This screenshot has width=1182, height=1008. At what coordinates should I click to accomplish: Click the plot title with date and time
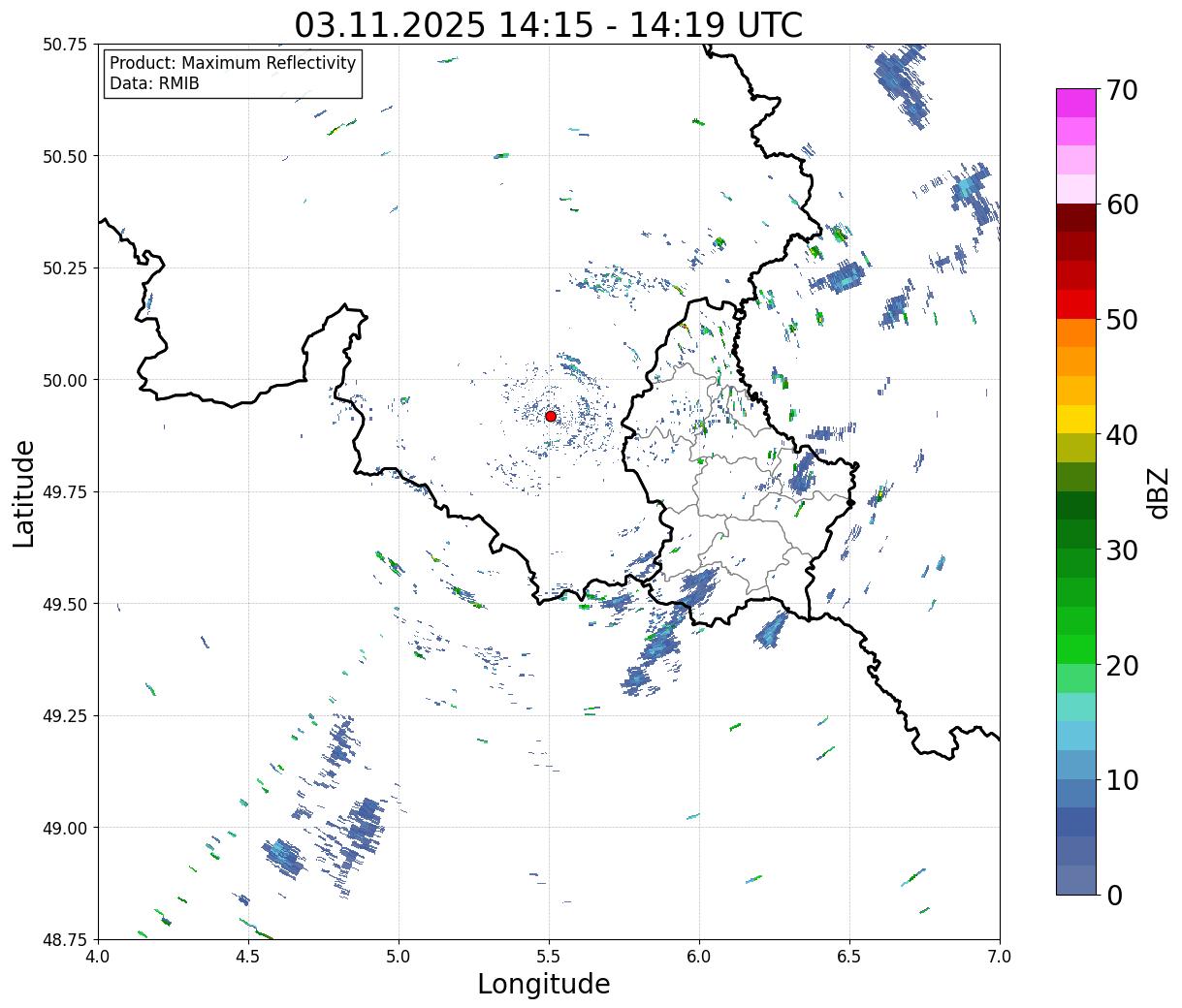549,24
